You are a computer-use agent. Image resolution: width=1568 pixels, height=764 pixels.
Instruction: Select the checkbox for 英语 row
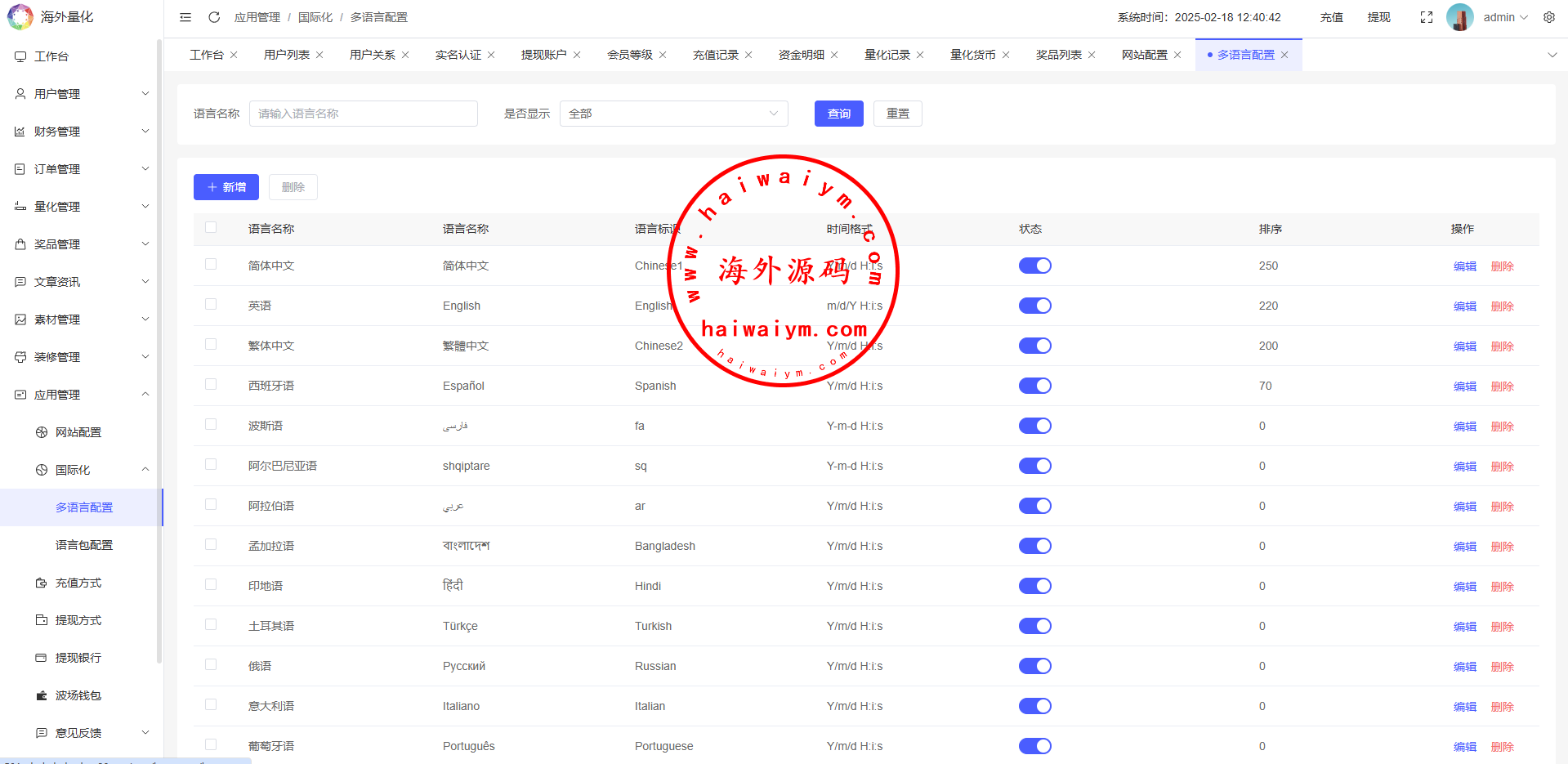pyautogui.click(x=211, y=305)
